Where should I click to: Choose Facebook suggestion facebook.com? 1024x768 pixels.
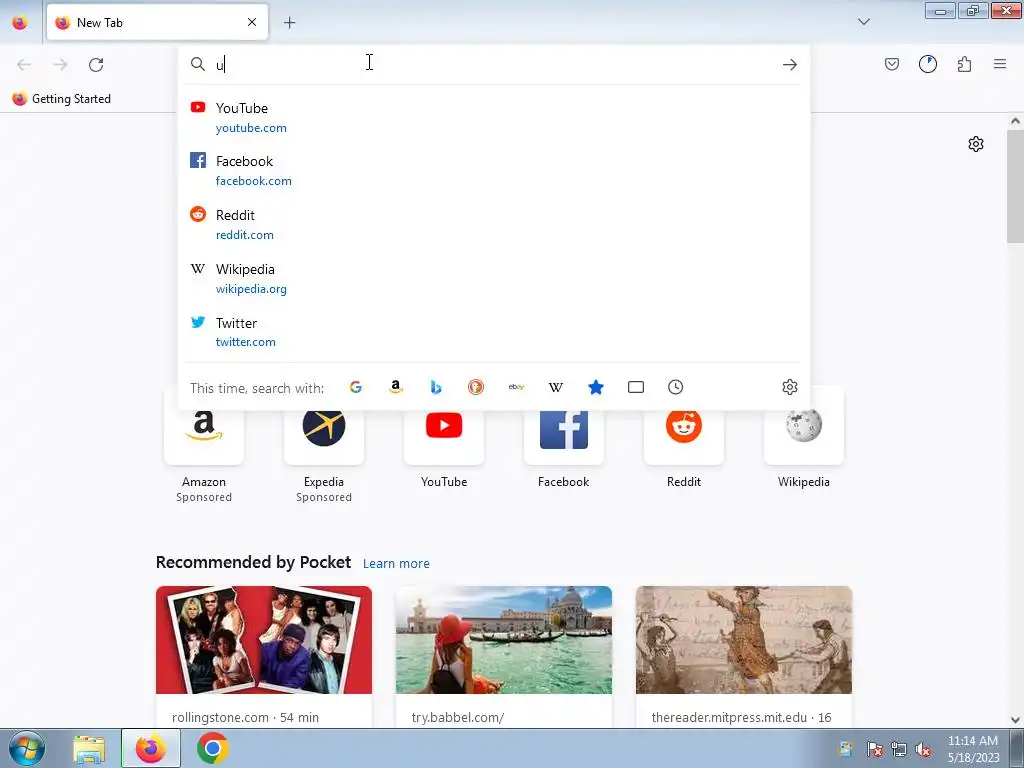pos(493,170)
